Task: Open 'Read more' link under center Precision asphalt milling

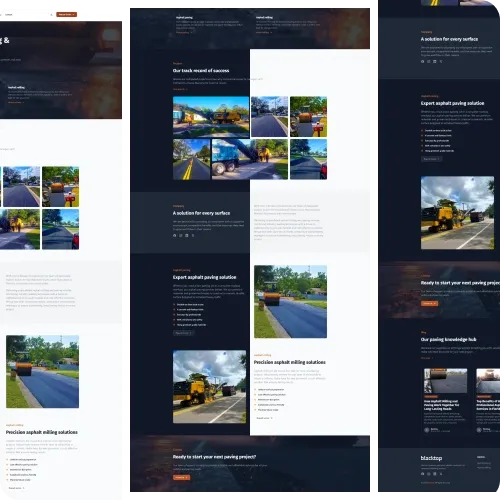Action: [264, 418]
